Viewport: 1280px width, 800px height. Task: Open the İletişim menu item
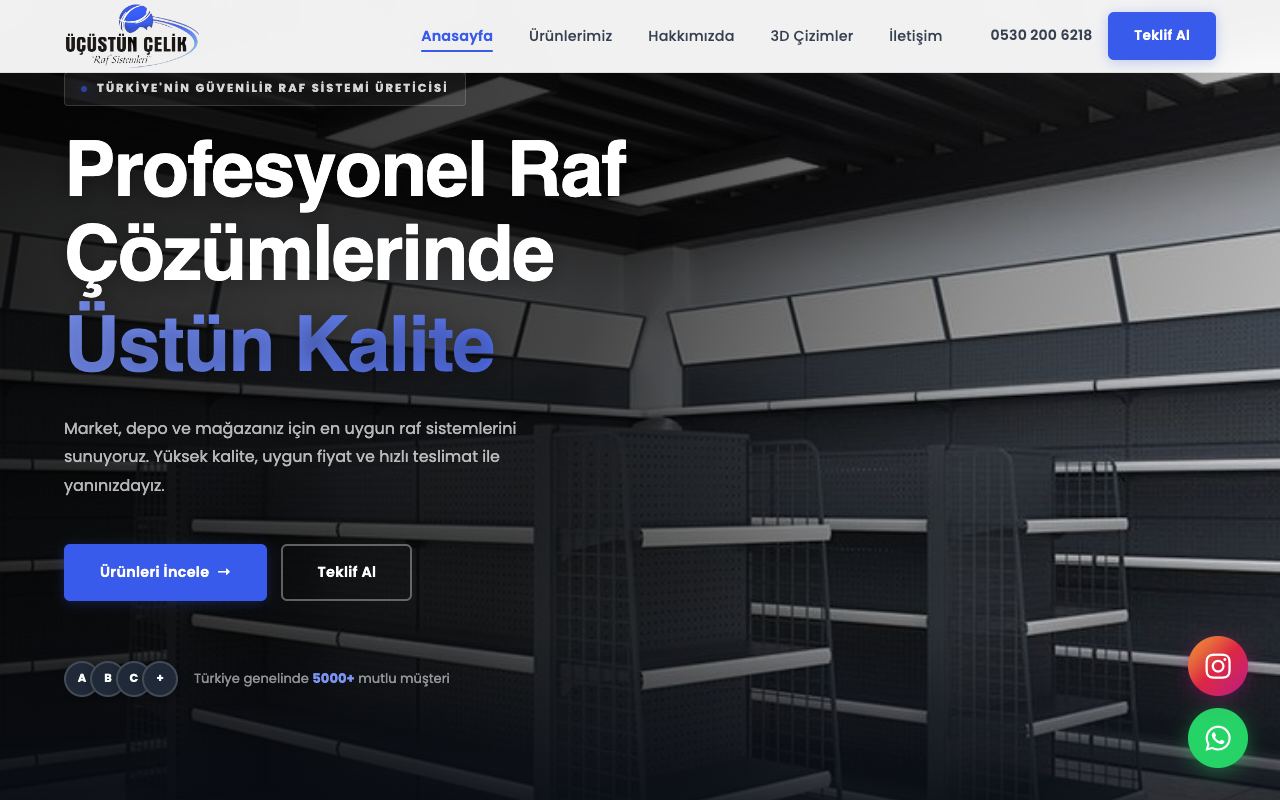coord(915,36)
